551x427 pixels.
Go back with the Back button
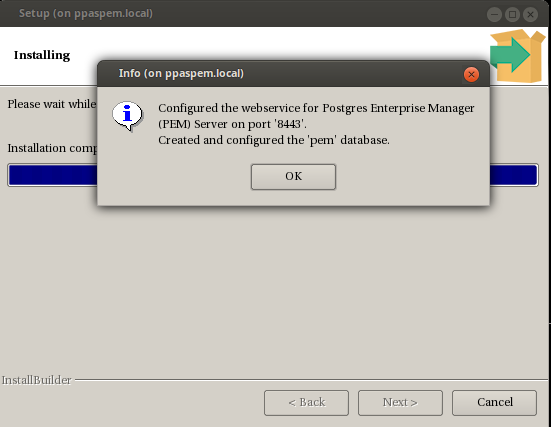click(x=306, y=403)
